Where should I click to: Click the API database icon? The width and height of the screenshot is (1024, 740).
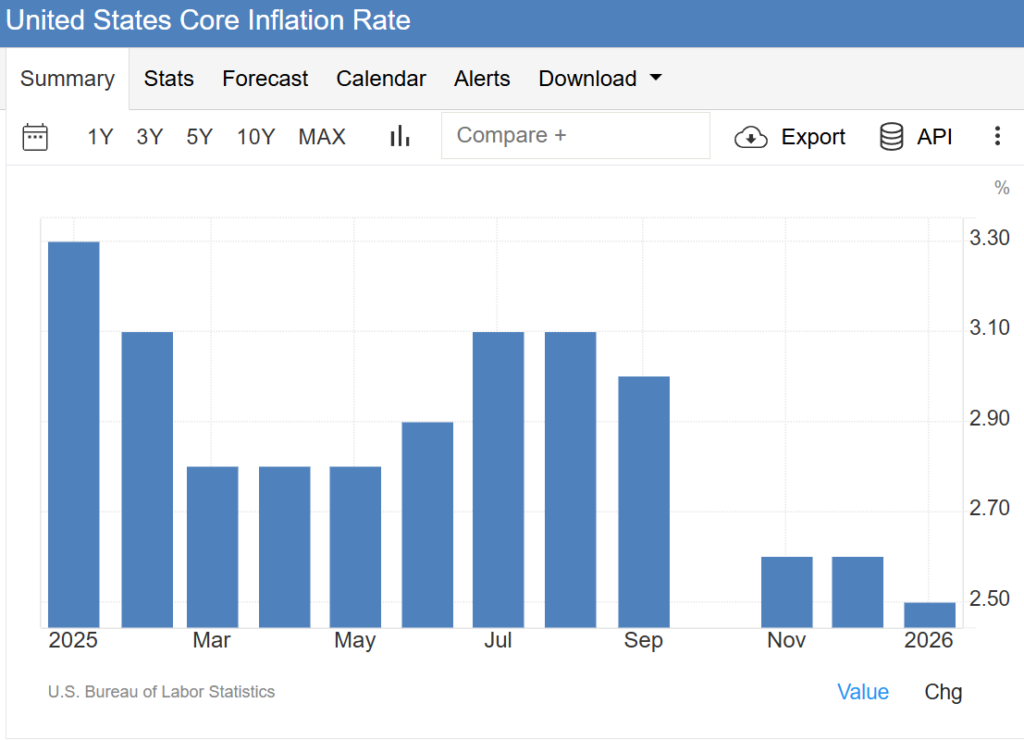[x=891, y=137]
